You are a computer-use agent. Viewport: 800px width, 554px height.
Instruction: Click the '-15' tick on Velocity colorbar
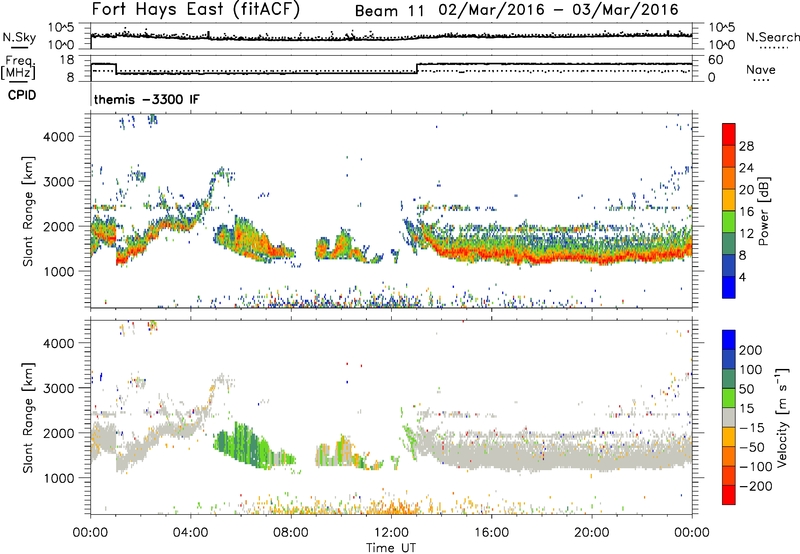click(x=752, y=428)
